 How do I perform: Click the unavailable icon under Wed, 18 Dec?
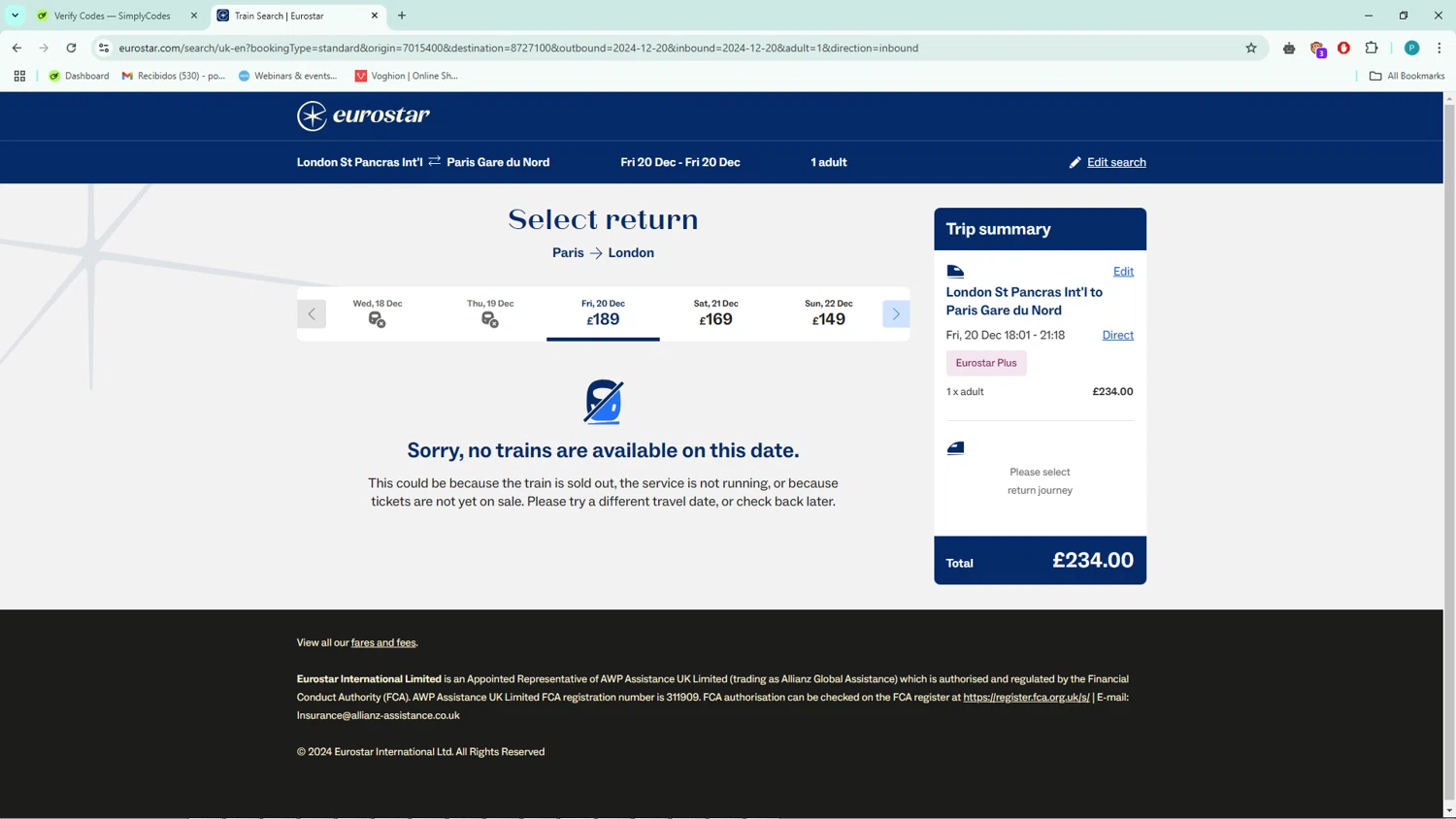pyautogui.click(x=378, y=320)
